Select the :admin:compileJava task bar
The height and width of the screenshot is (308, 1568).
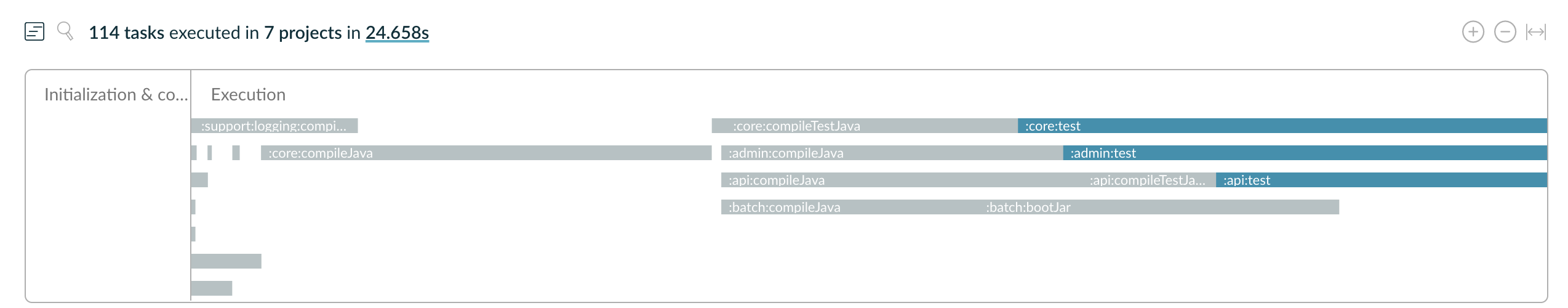892,153
